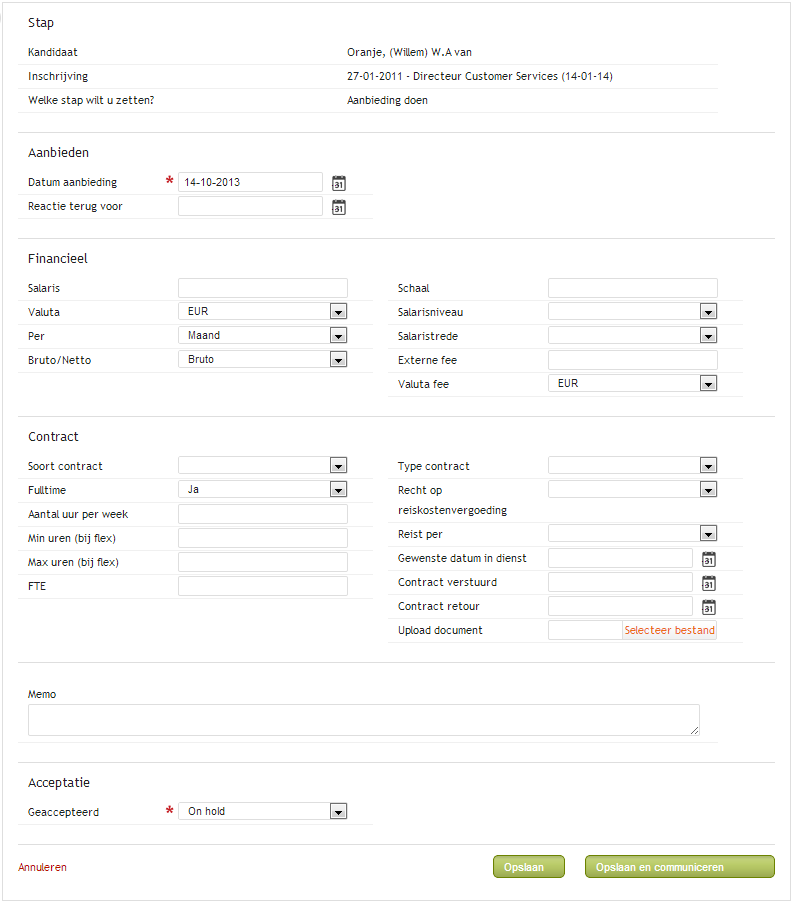Click the Annuleren link

click(x=43, y=867)
